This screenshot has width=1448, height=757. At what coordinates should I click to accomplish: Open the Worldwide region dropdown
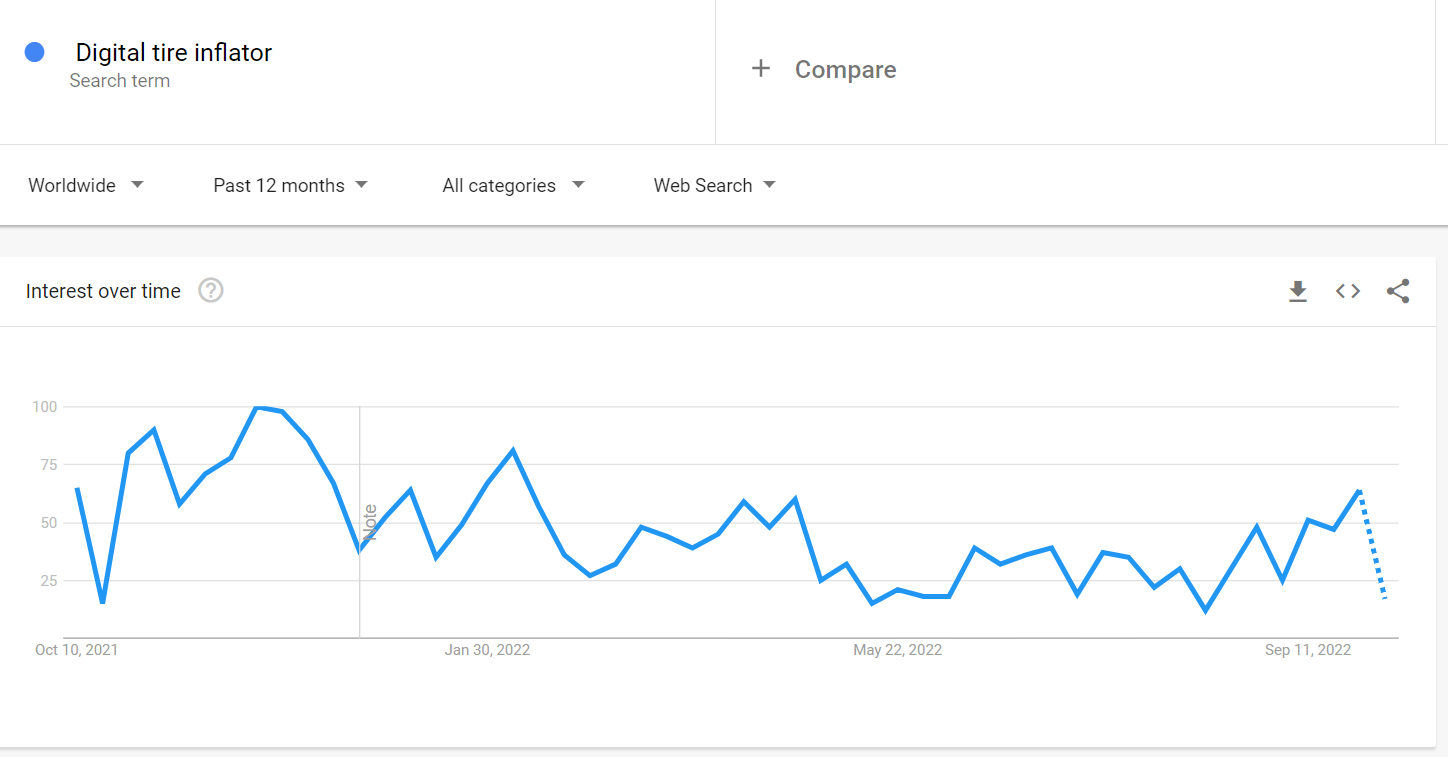[86, 185]
